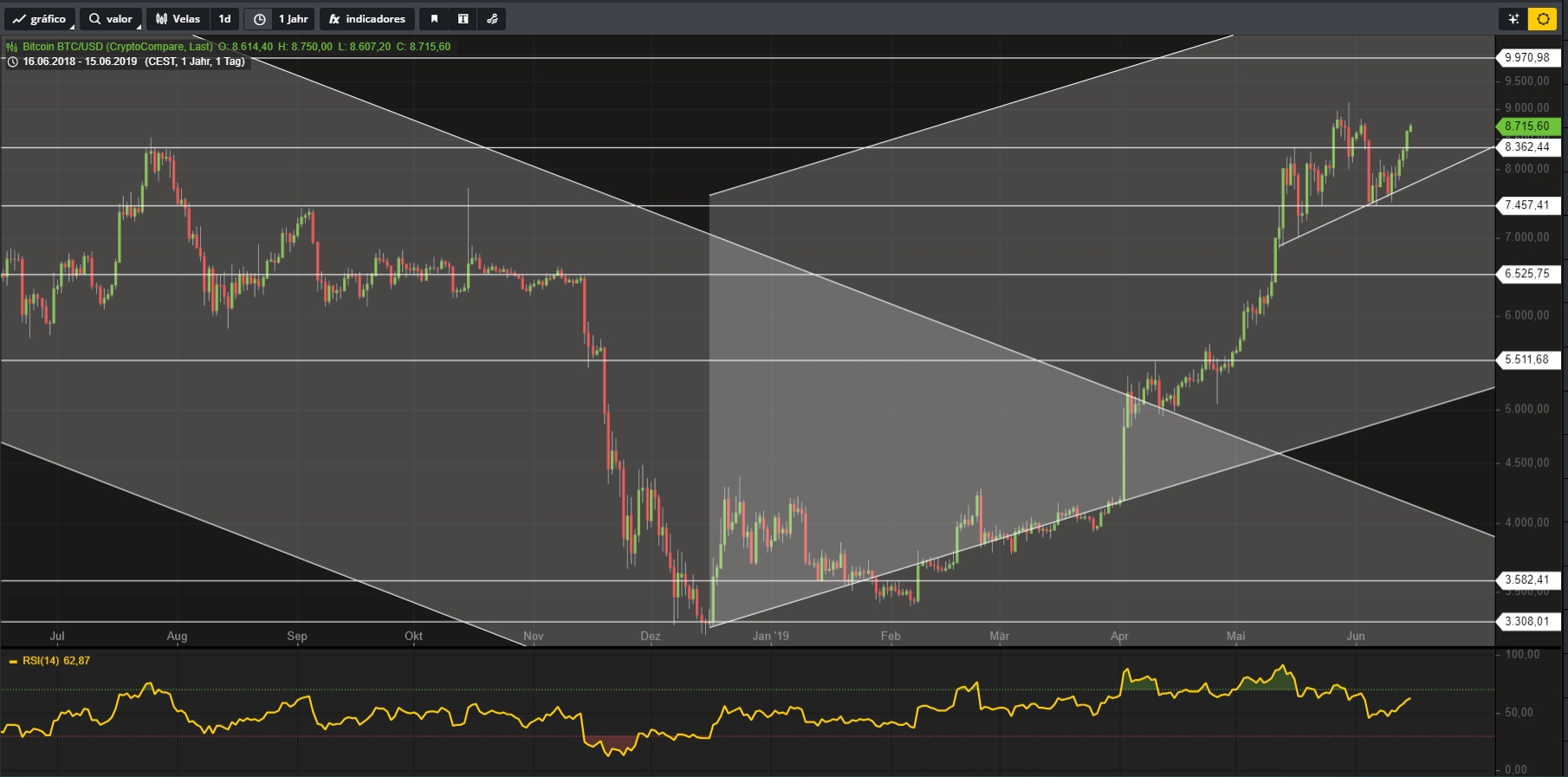This screenshot has width=1568, height=777.
Task: Select the 6.525,75 horizontal line label
Action: point(1527,274)
